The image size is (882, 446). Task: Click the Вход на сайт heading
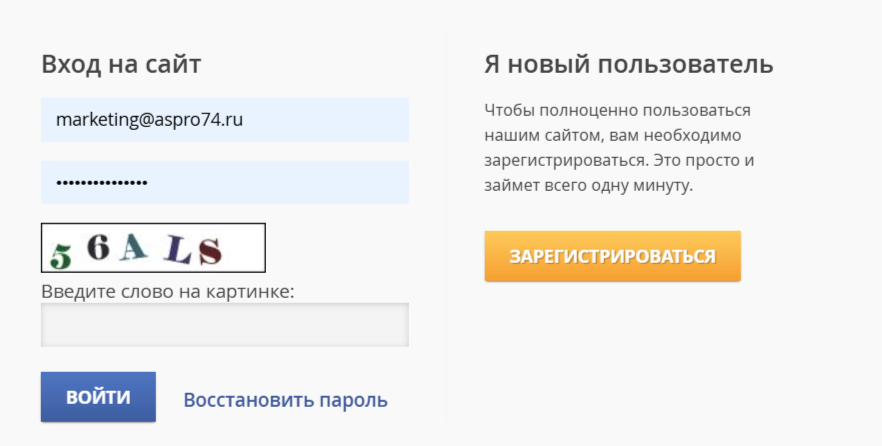(x=121, y=65)
